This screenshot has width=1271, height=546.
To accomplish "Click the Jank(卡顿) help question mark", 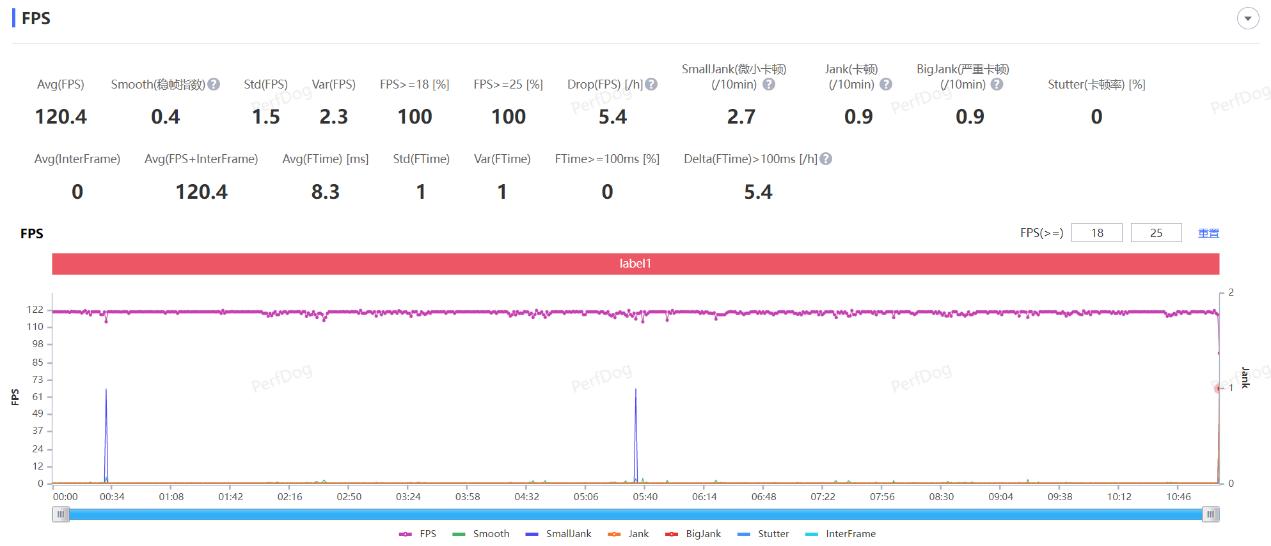I will pyautogui.click(x=886, y=85).
